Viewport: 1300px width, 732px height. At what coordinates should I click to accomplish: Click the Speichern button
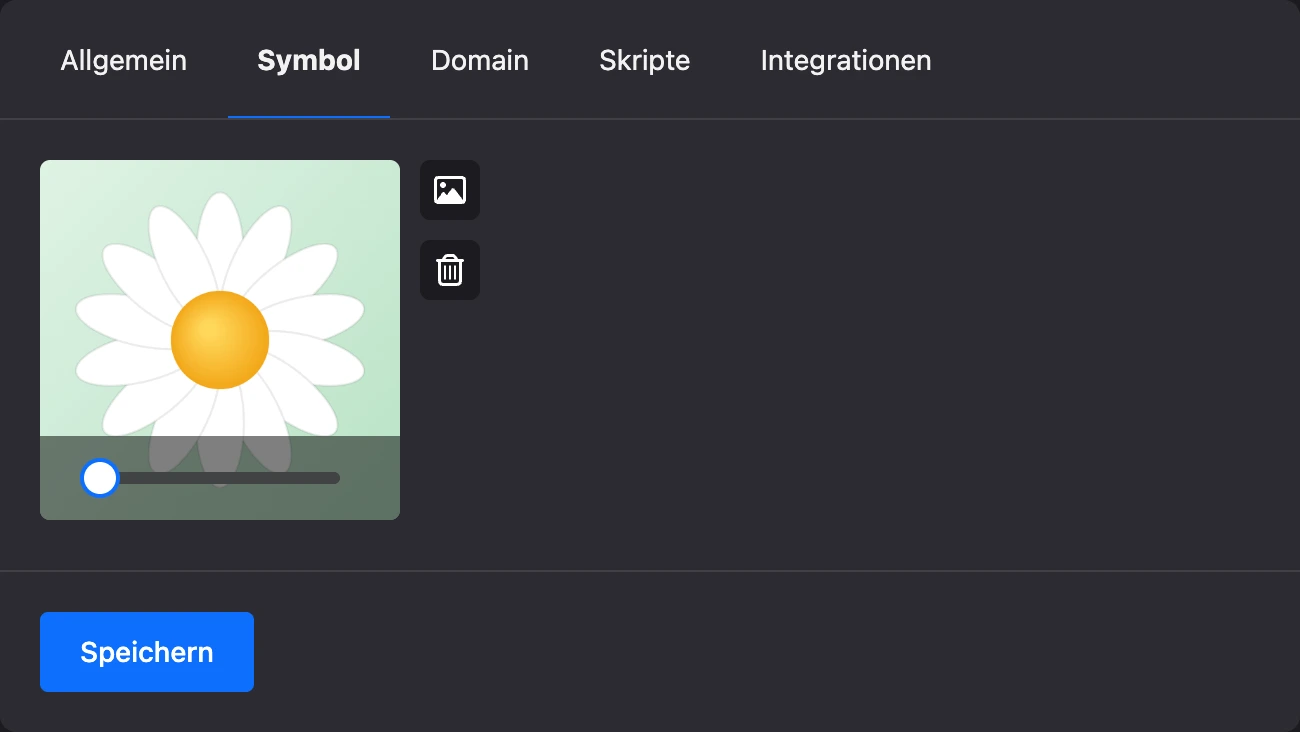pyautogui.click(x=147, y=652)
